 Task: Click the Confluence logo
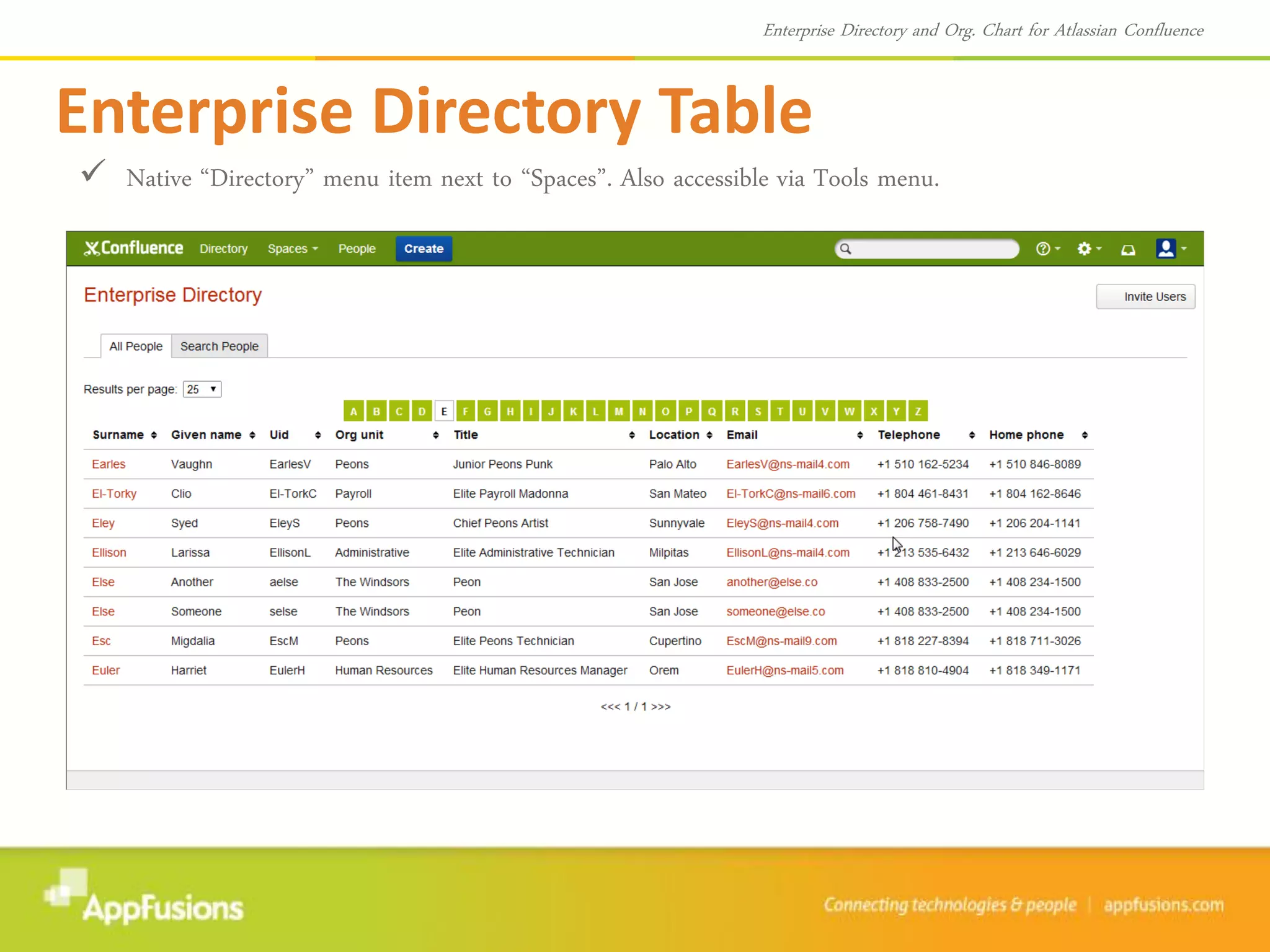click(x=133, y=249)
